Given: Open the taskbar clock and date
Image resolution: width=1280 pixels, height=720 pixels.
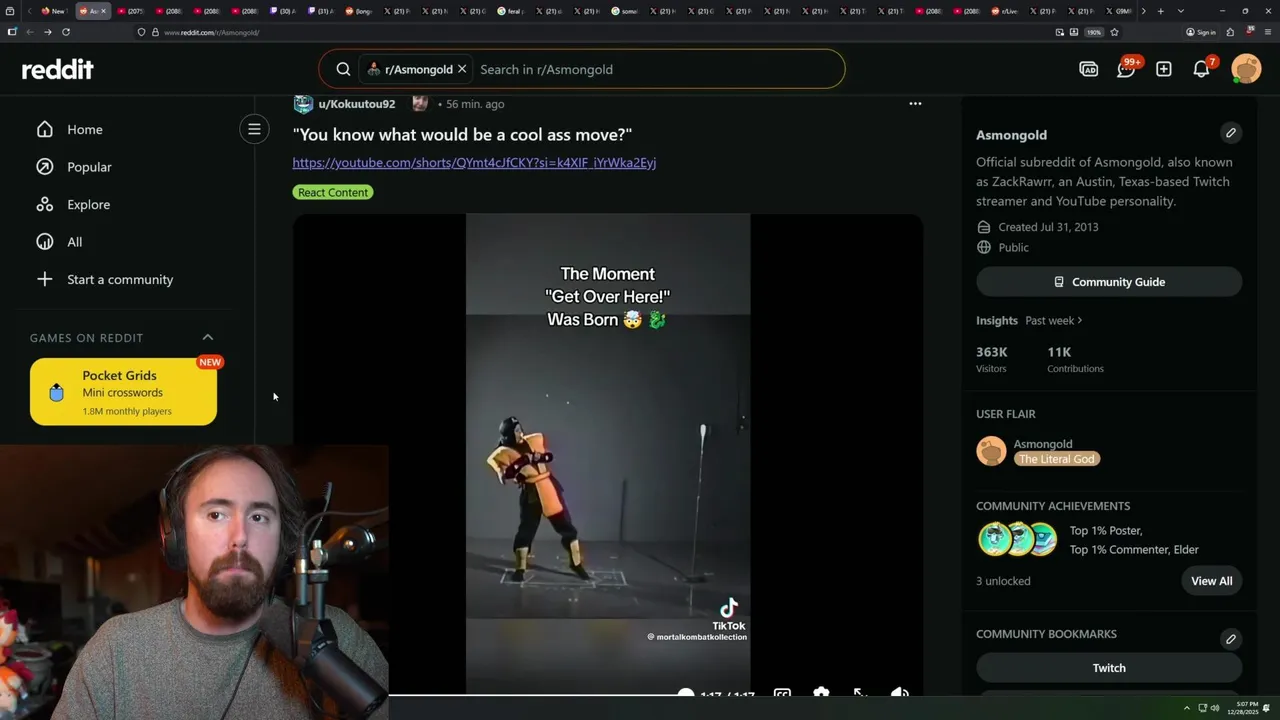Looking at the screenshot, I should click(x=1244, y=708).
